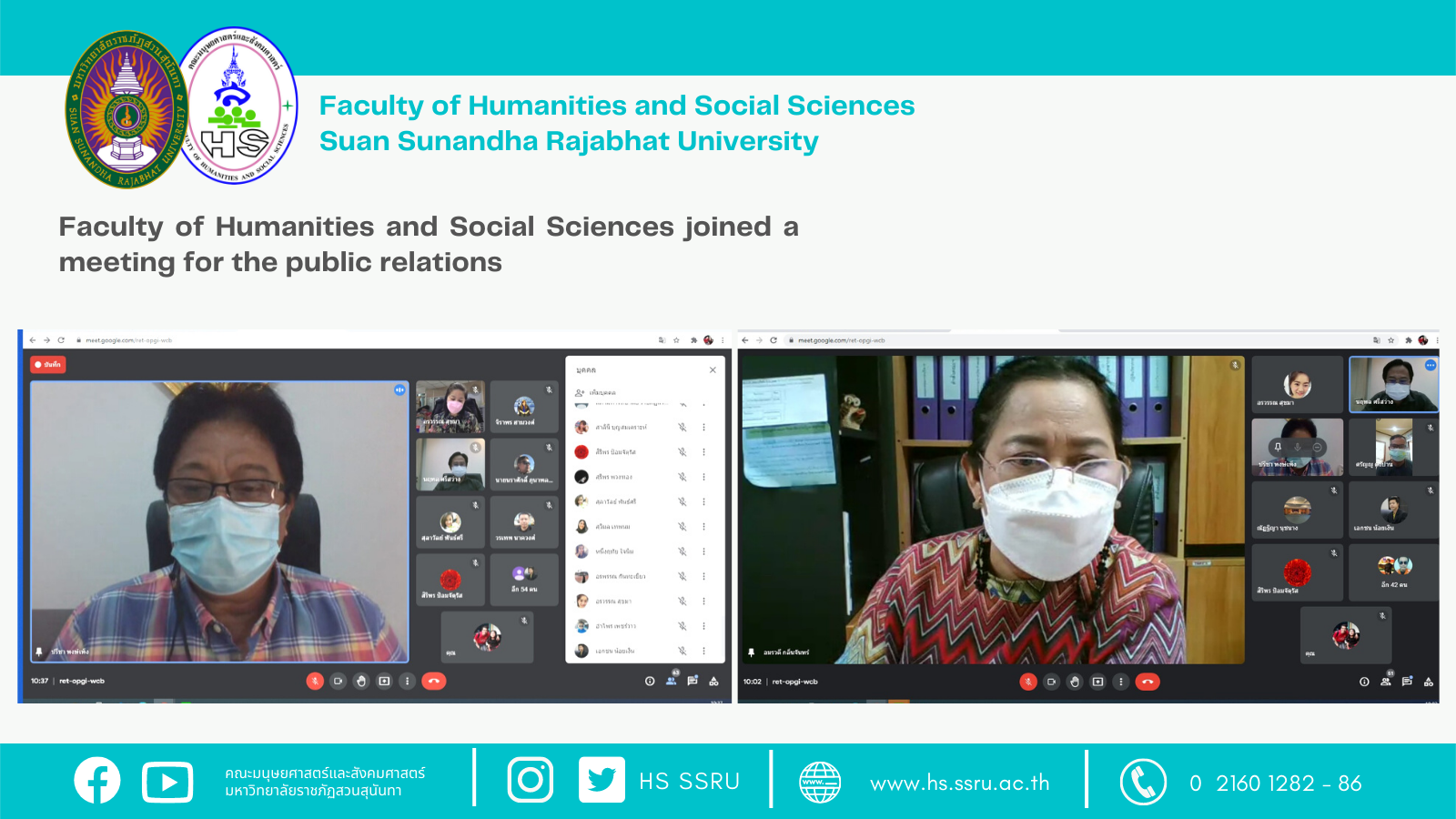Viewport: 1456px width, 819px height.
Task: Open profile avatar in left browser window
Action: coord(708,340)
